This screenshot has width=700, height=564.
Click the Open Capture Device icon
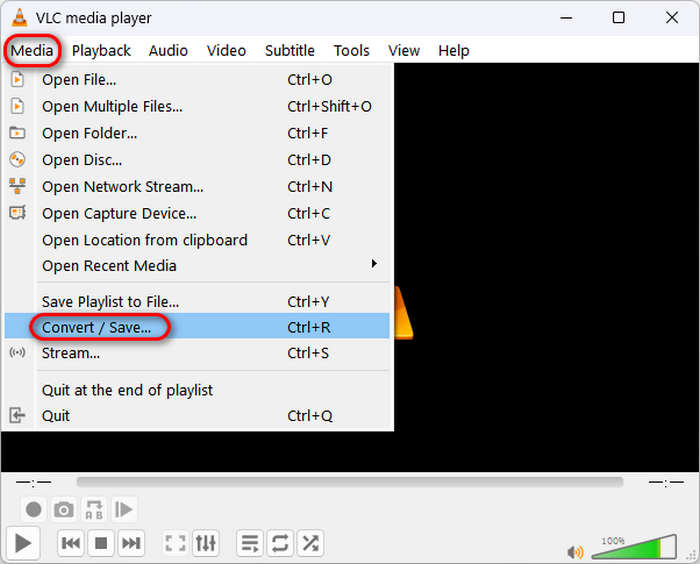(x=17, y=213)
